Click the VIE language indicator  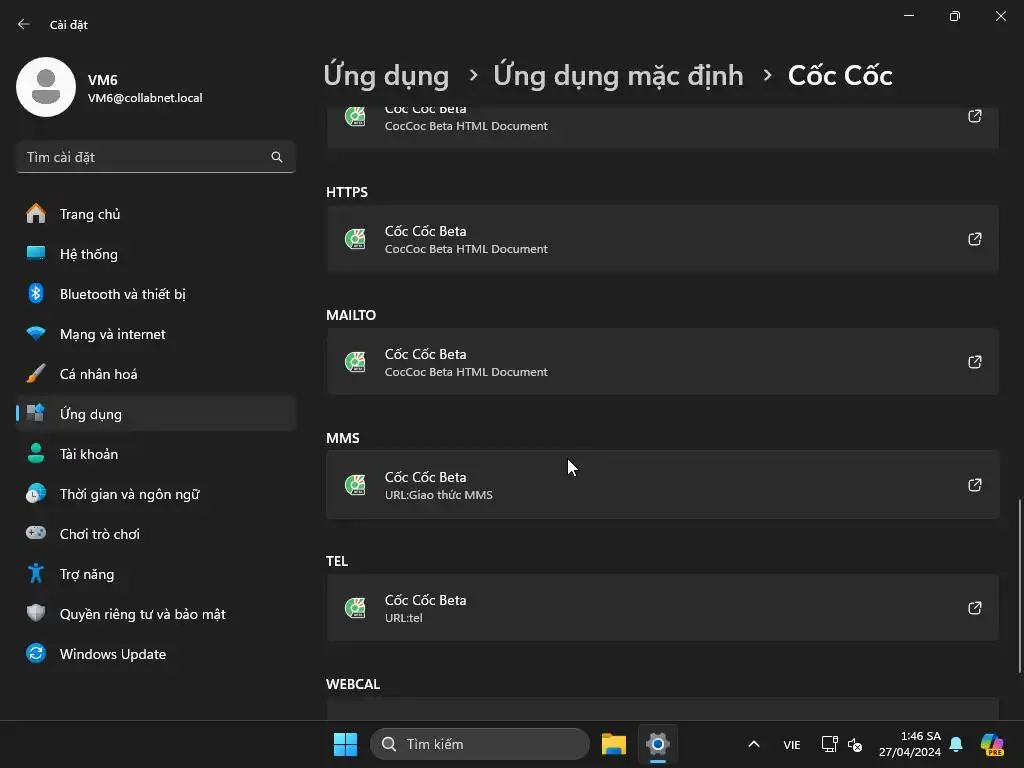[791, 744]
